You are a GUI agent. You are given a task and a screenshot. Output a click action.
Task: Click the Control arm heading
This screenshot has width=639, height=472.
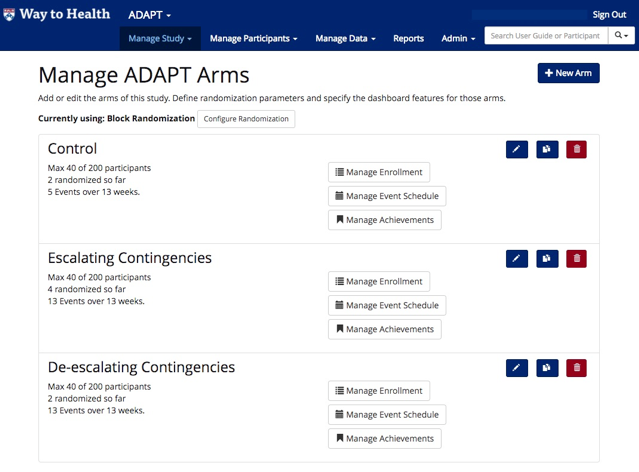pyautogui.click(x=73, y=149)
